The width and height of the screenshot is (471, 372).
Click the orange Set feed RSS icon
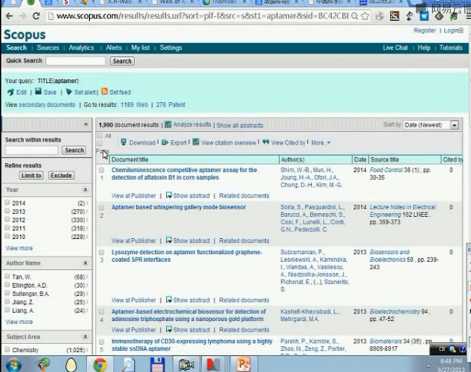coord(105,91)
